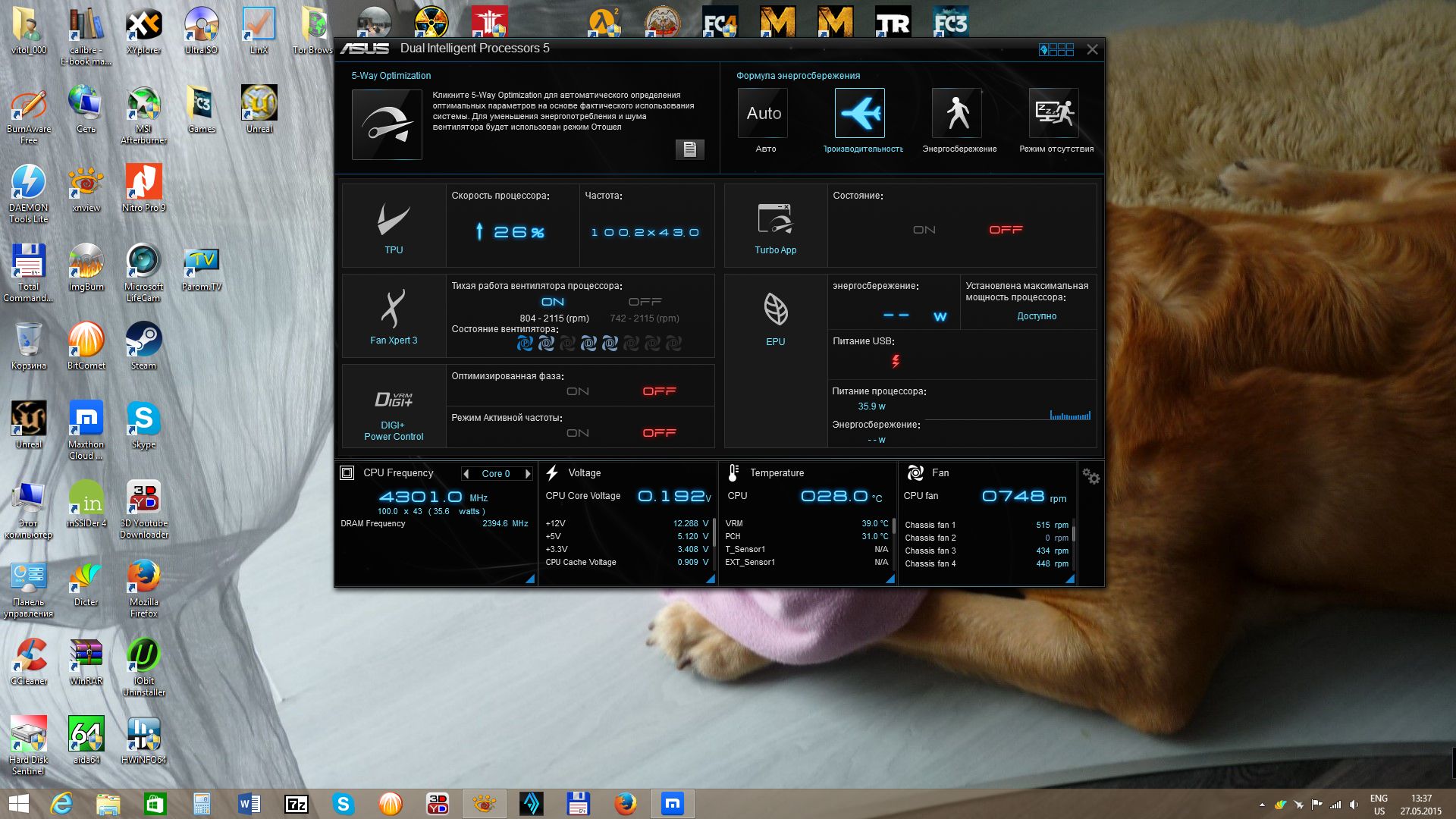Select the Away mode power icon

(1054, 113)
